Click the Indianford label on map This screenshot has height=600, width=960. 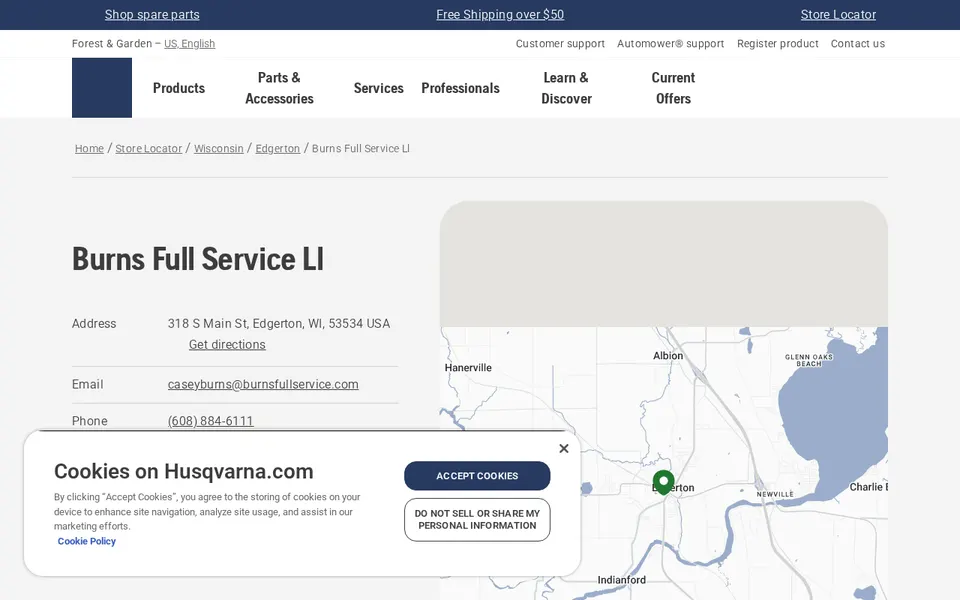pos(621,580)
